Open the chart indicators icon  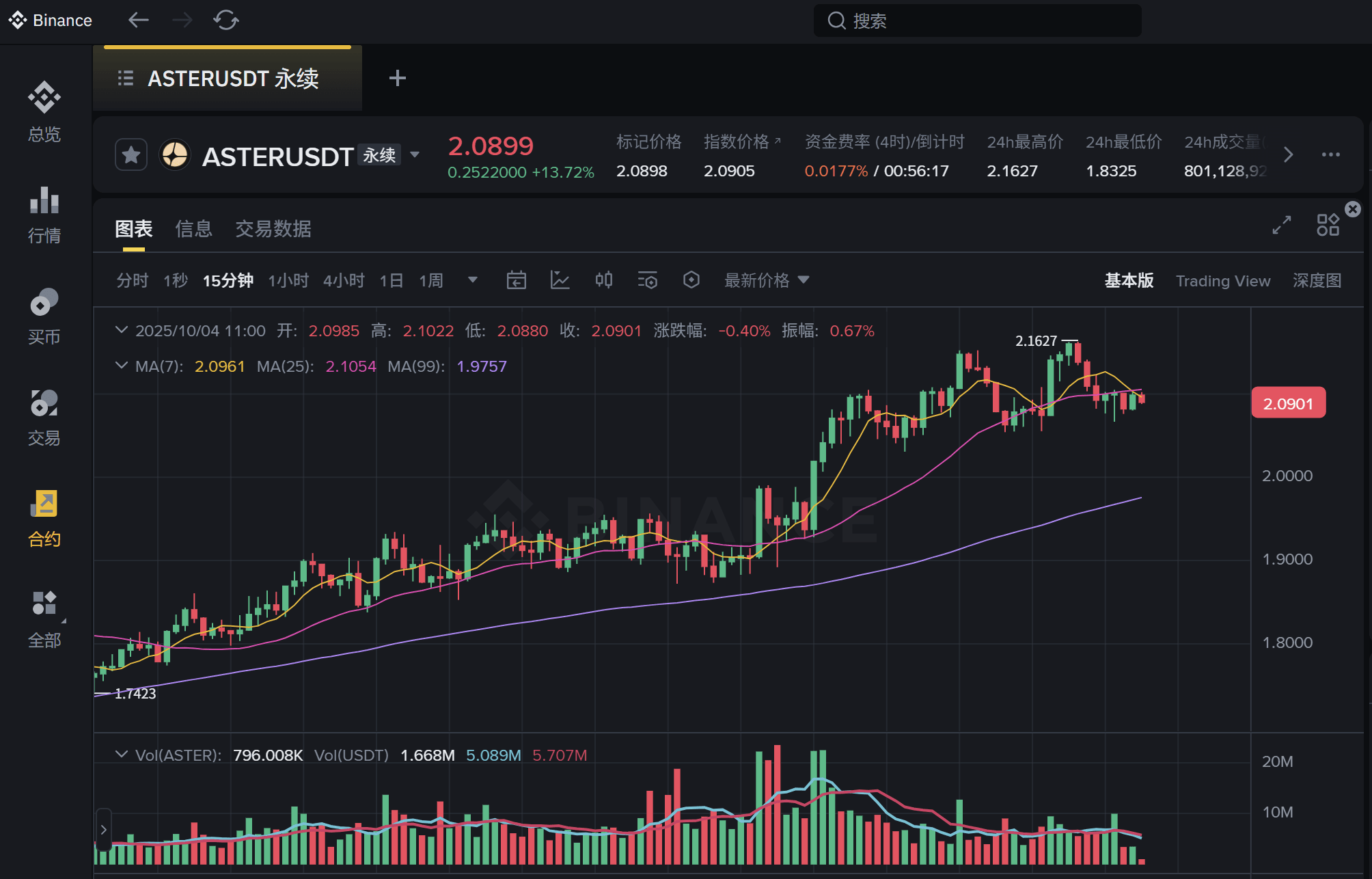(560, 280)
